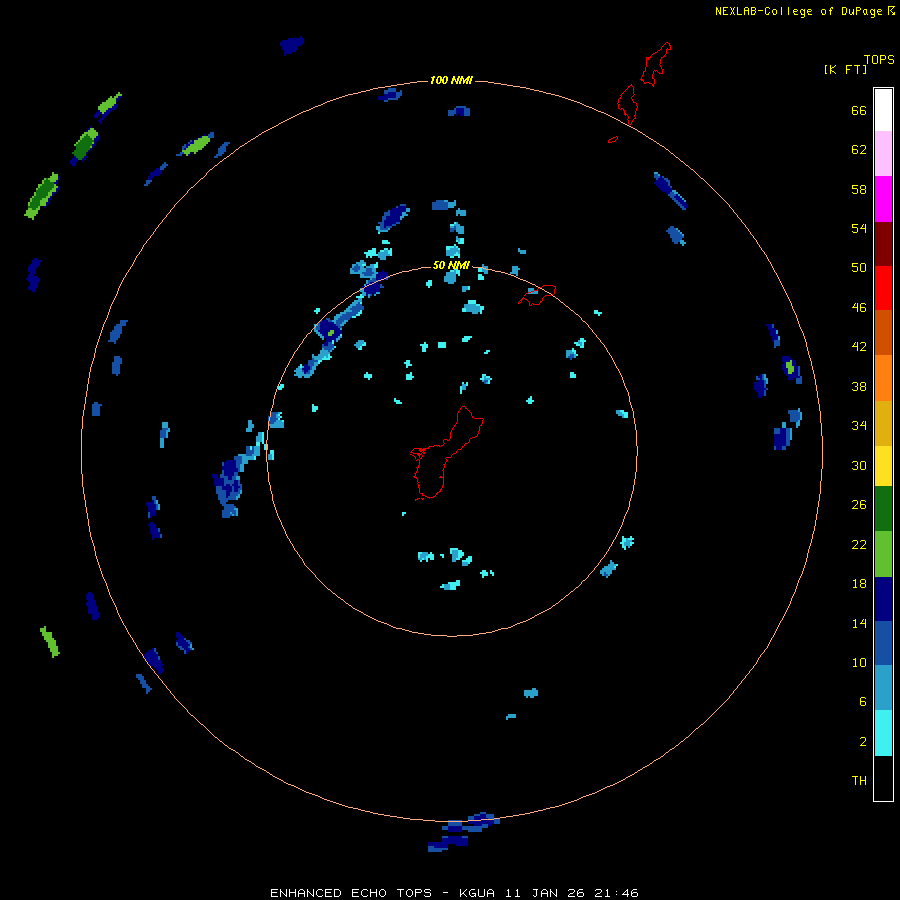Click the 42 legend value
The image size is (900, 900).
coord(859,347)
